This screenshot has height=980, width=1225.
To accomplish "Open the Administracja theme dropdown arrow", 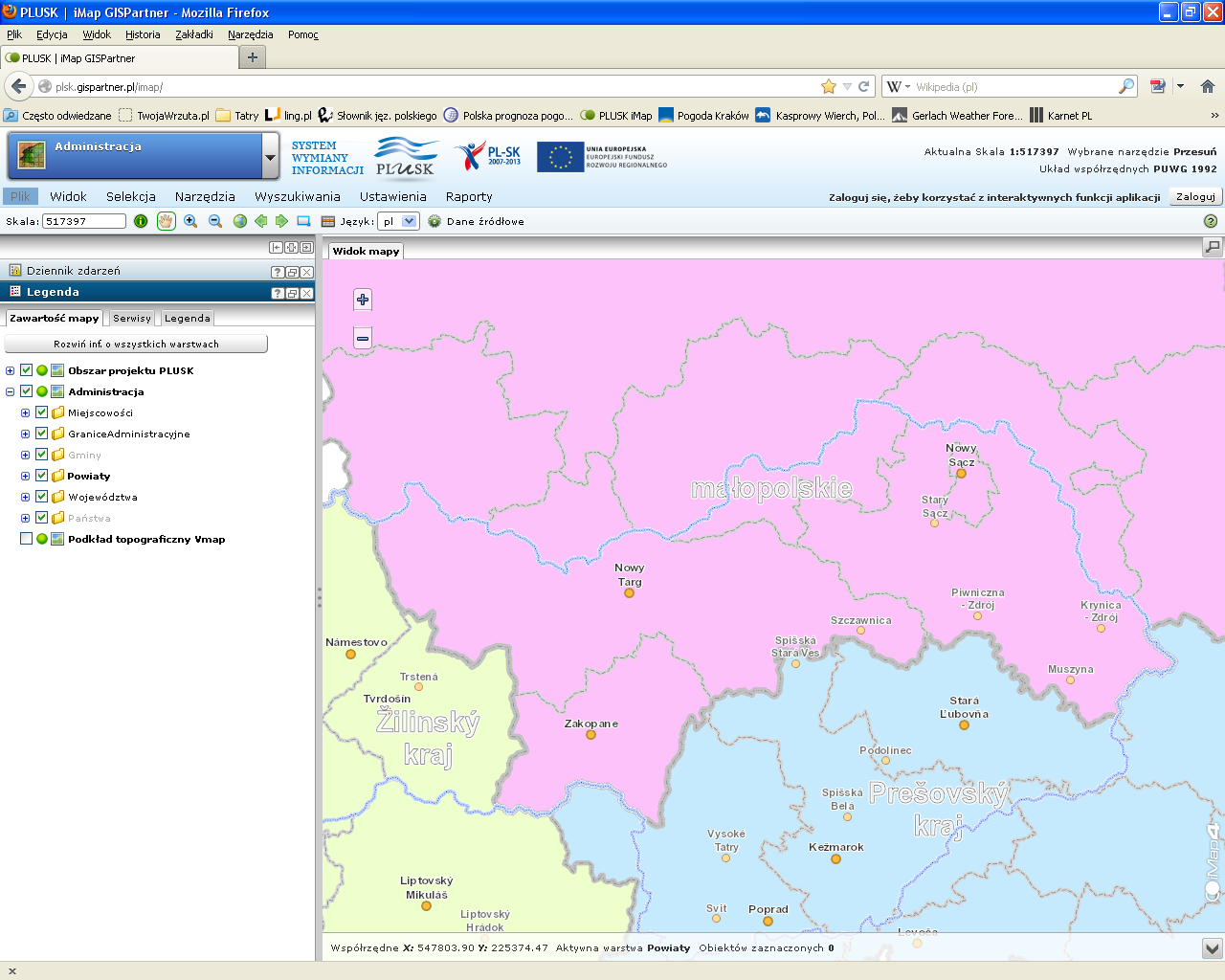I will pos(270,157).
